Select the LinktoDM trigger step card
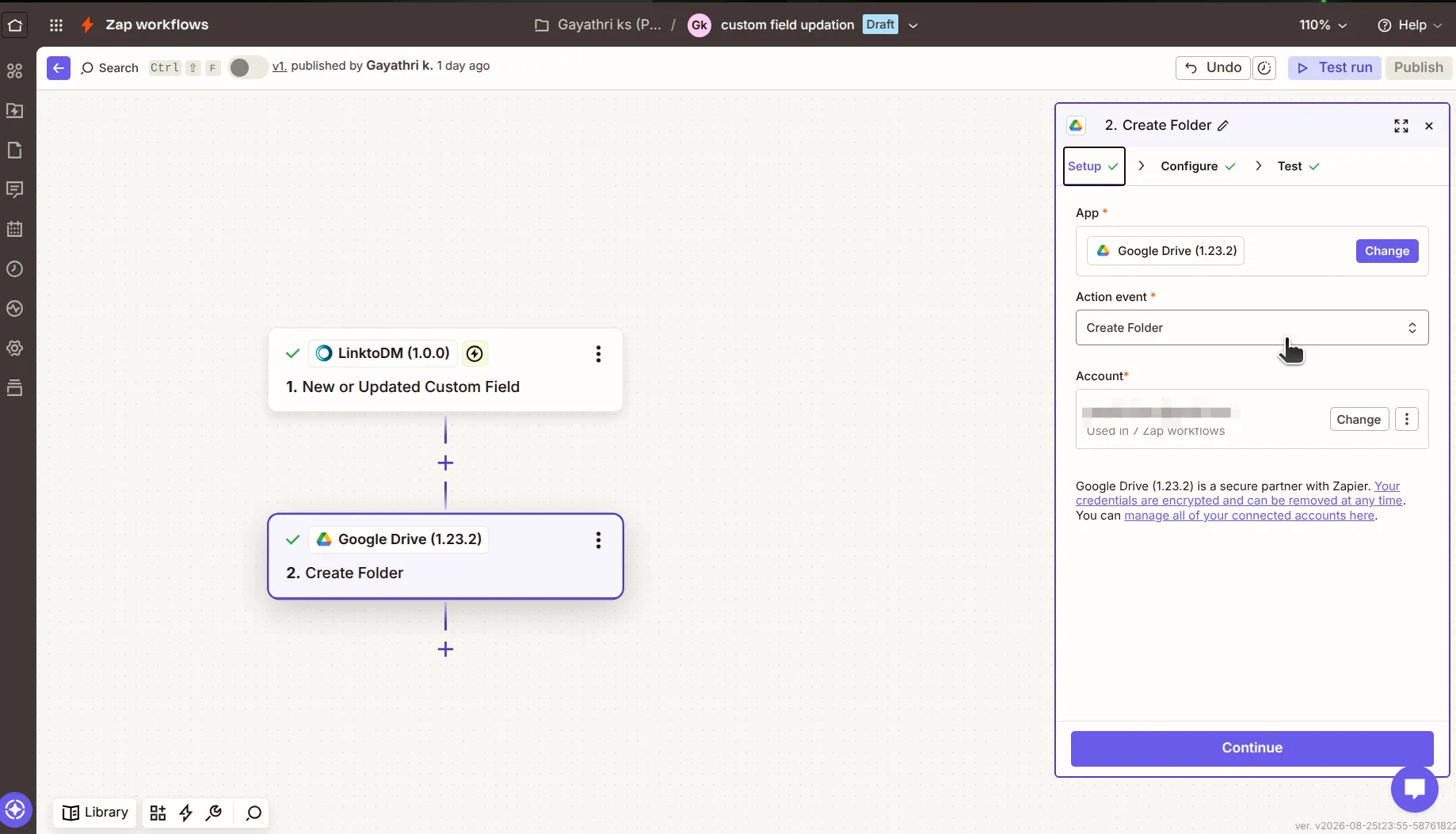Viewport: 1456px width, 834px height. pos(445,370)
